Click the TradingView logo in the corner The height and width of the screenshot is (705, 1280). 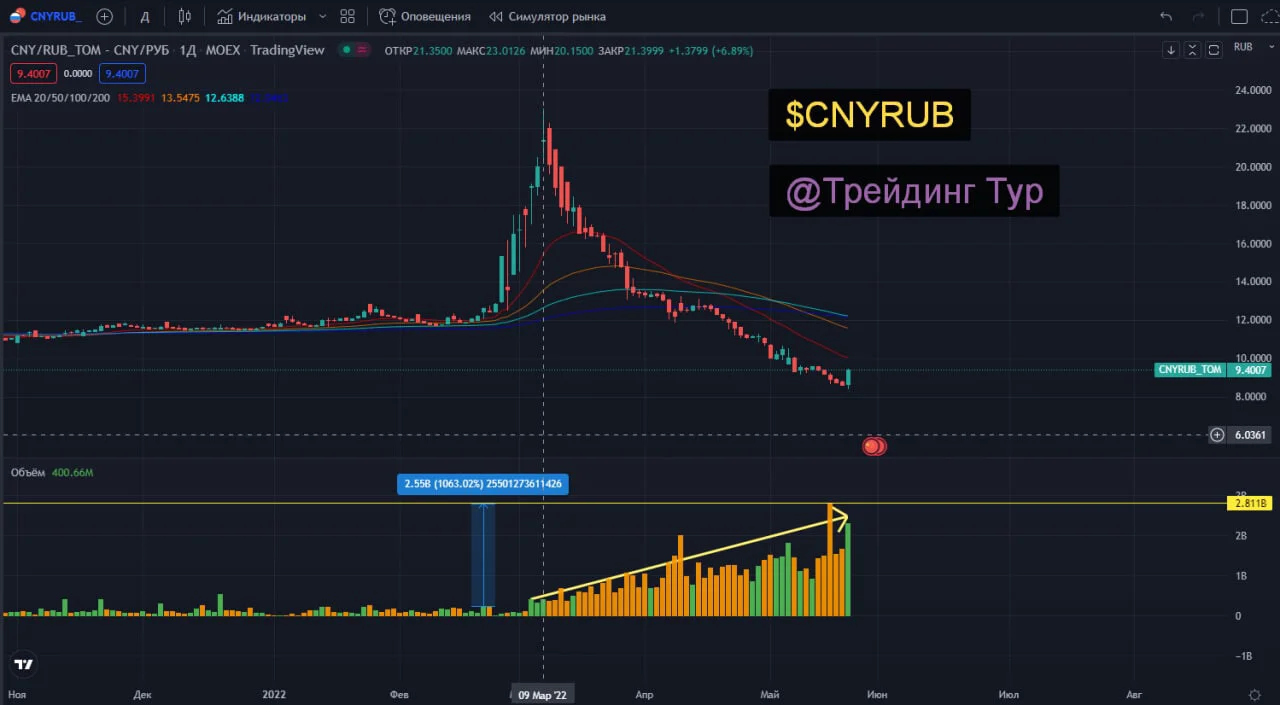point(24,664)
